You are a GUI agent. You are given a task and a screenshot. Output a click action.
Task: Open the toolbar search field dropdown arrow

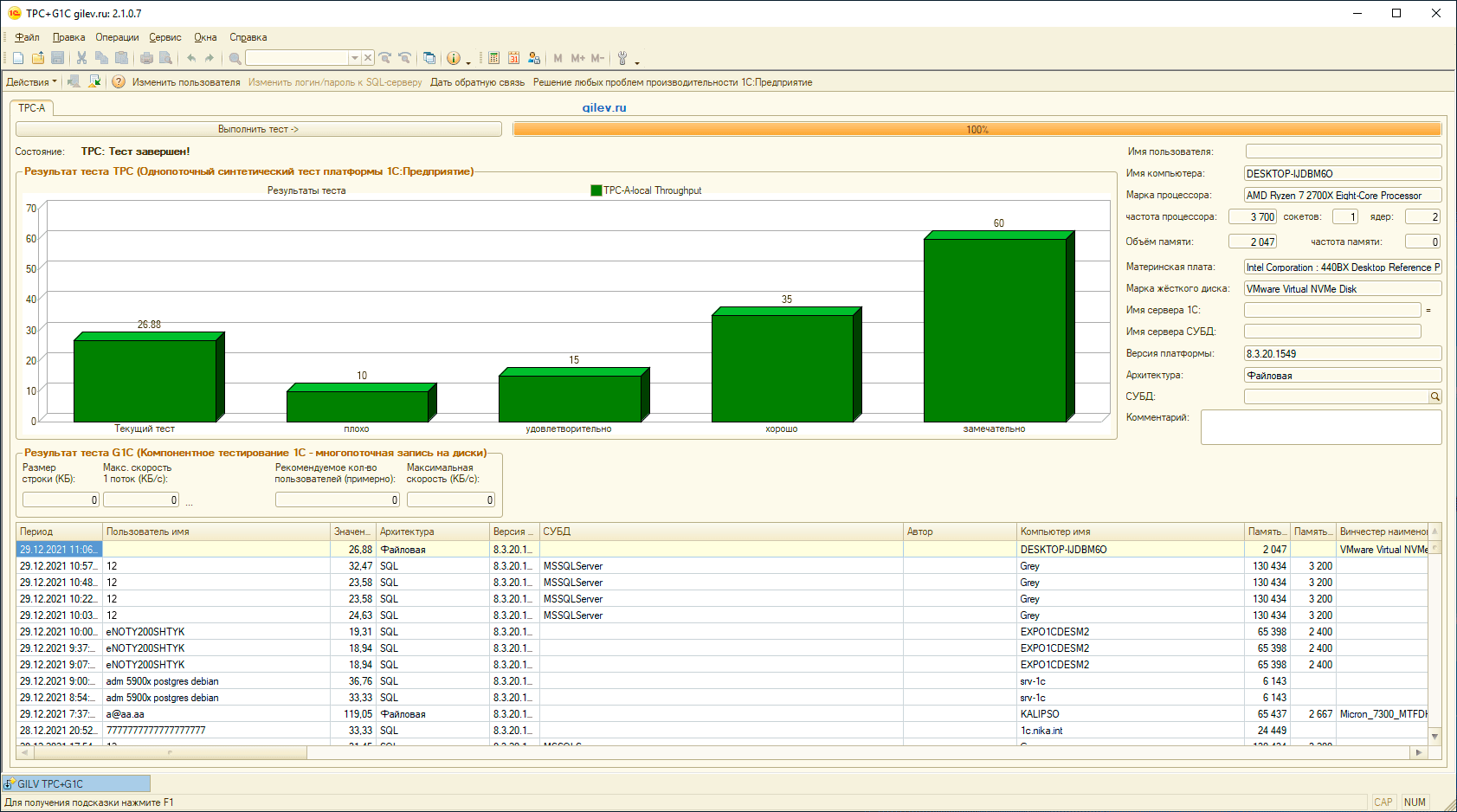coord(354,58)
